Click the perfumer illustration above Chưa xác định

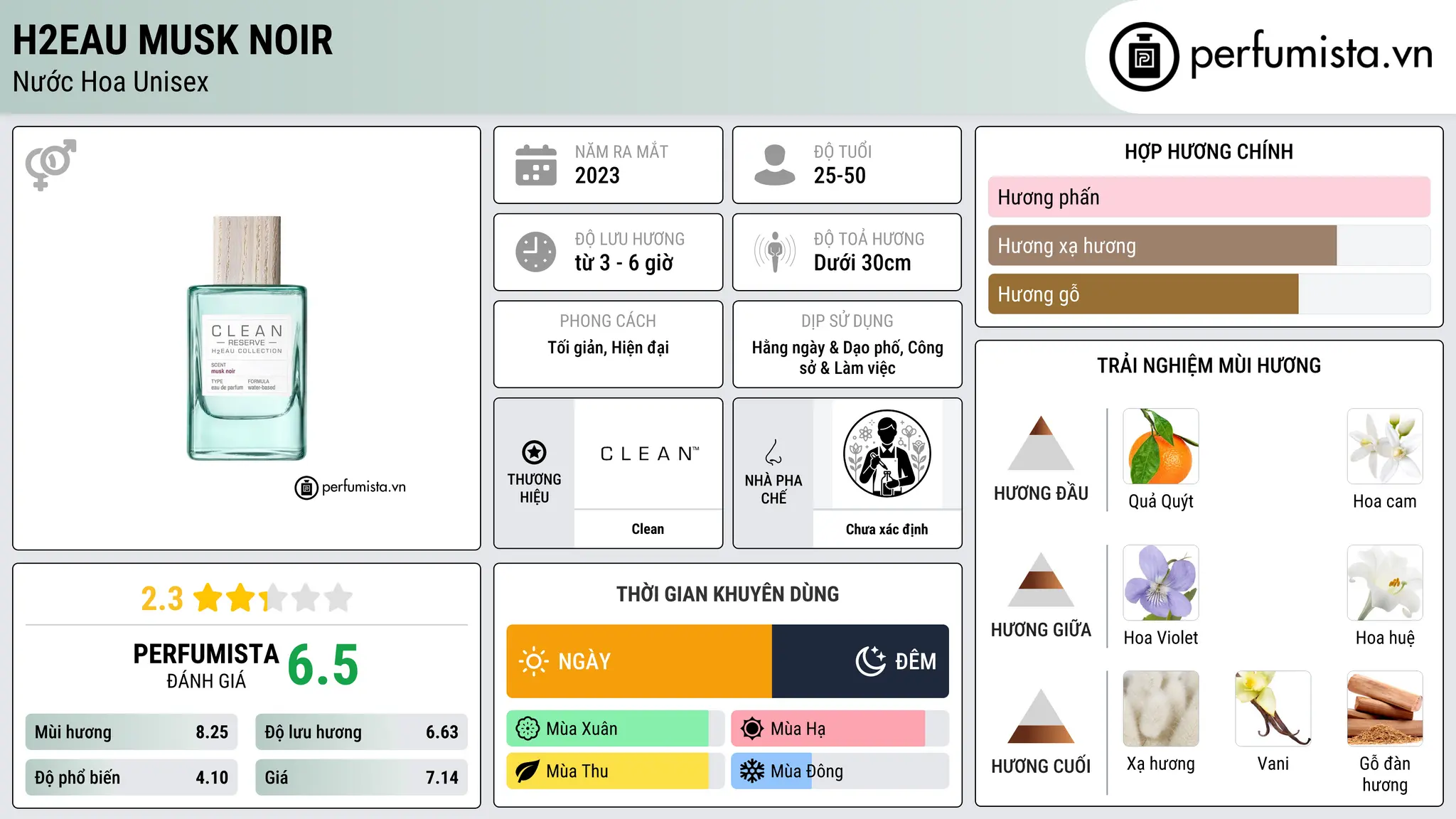point(887,454)
